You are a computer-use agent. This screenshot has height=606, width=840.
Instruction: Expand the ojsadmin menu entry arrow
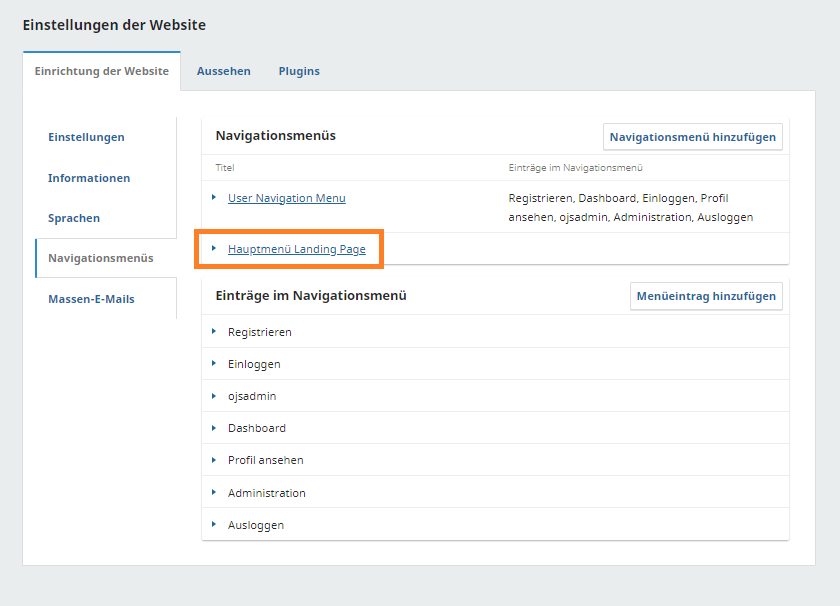click(x=214, y=396)
